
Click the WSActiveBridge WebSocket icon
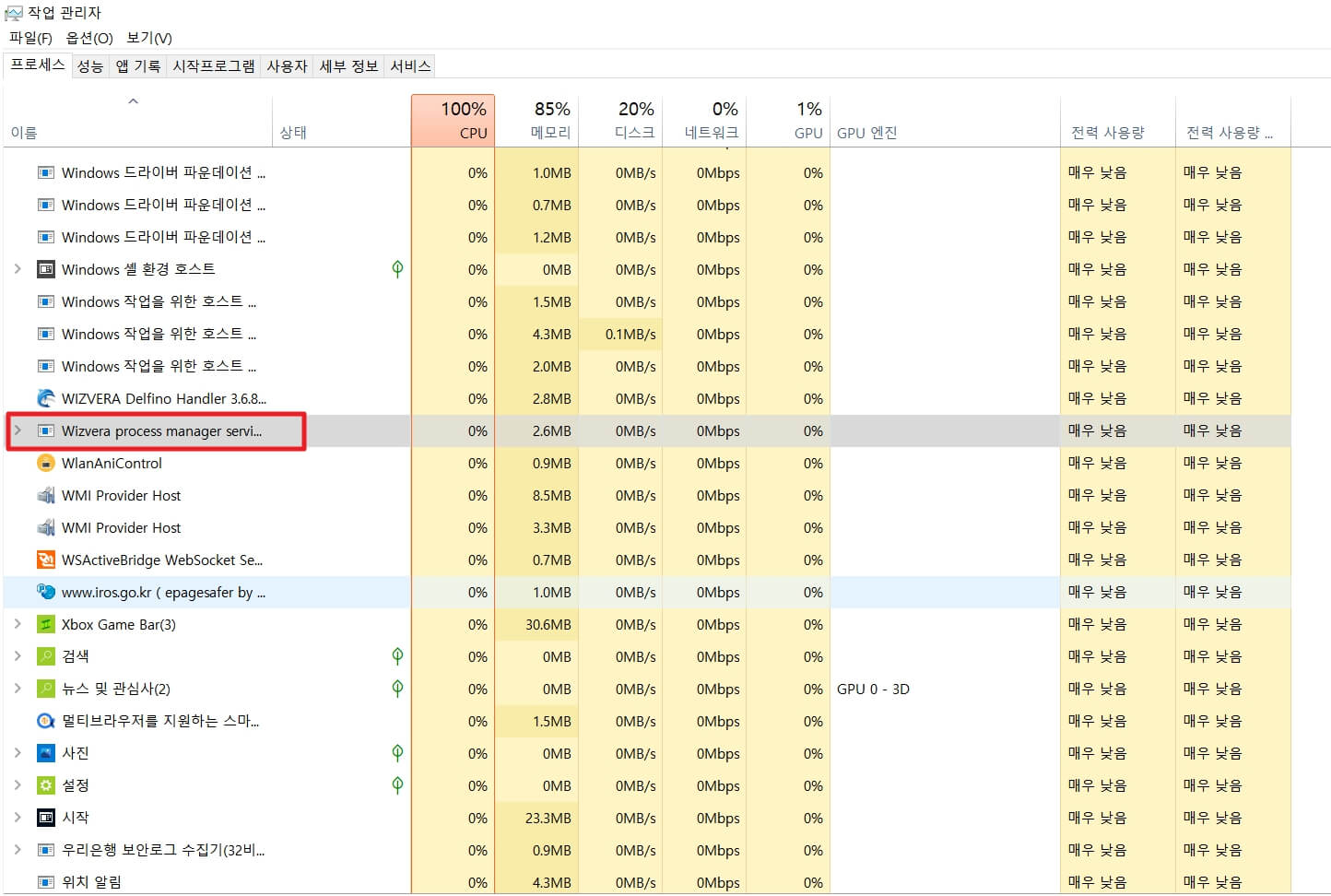[45, 560]
